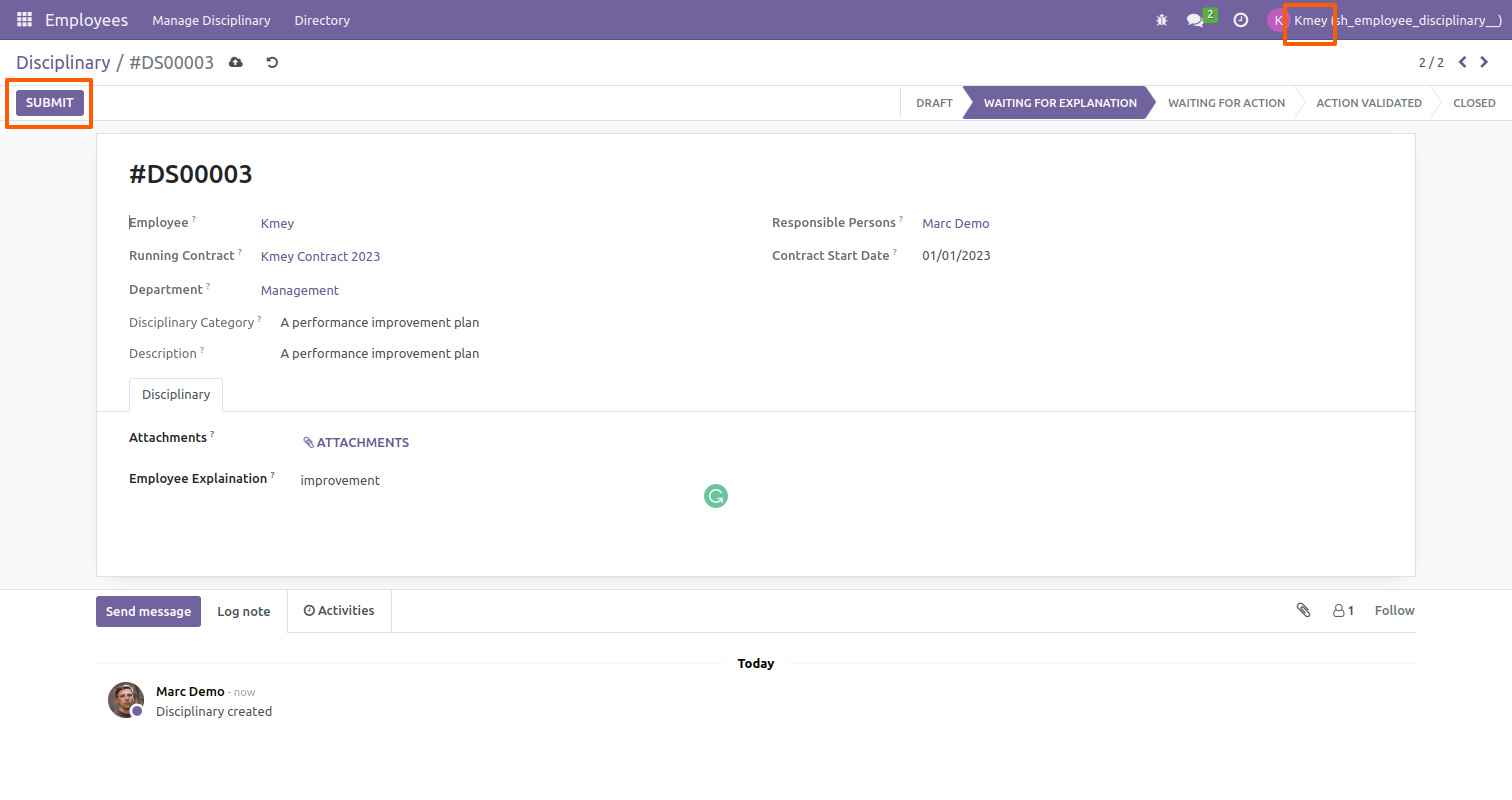The width and height of the screenshot is (1512, 800).
Task: Click the Running Contract label
Action: (x=182, y=256)
